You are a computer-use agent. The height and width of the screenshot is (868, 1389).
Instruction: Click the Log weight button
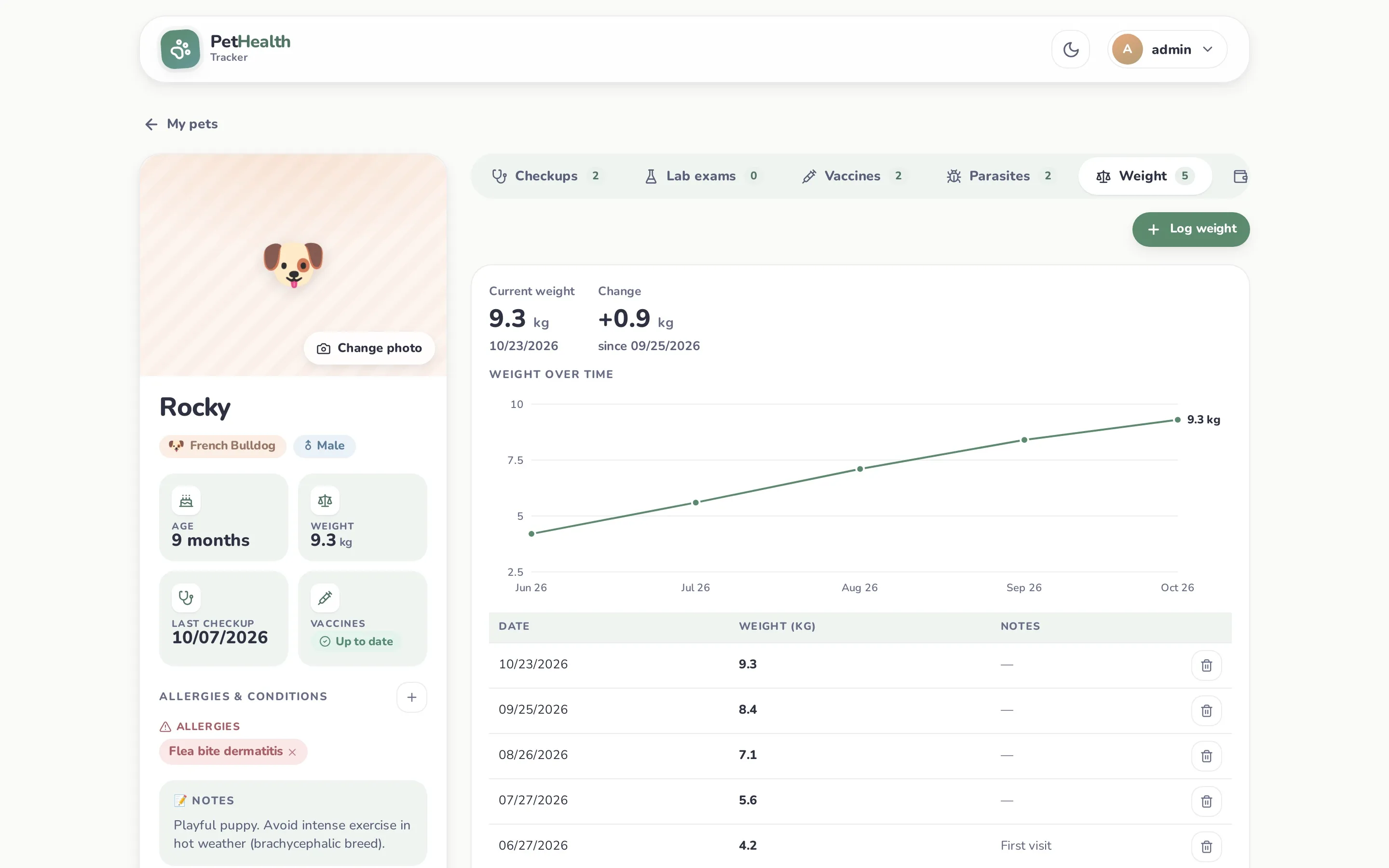click(x=1190, y=229)
